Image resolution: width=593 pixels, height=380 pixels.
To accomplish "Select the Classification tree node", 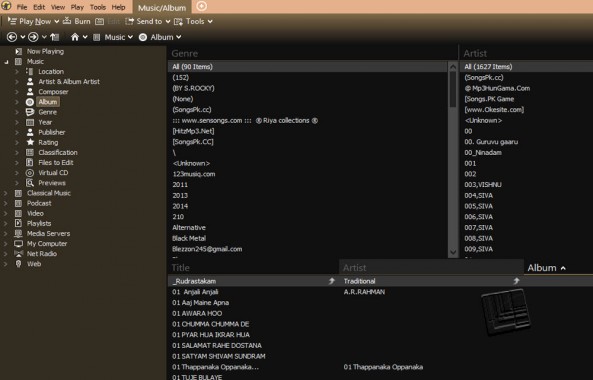I will pyautogui.click(x=58, y=152).
